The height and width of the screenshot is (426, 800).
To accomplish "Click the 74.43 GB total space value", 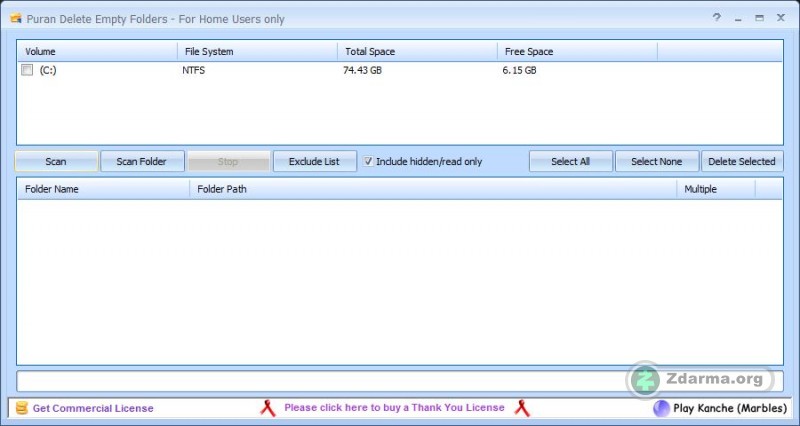I will [x=362, y=70].
